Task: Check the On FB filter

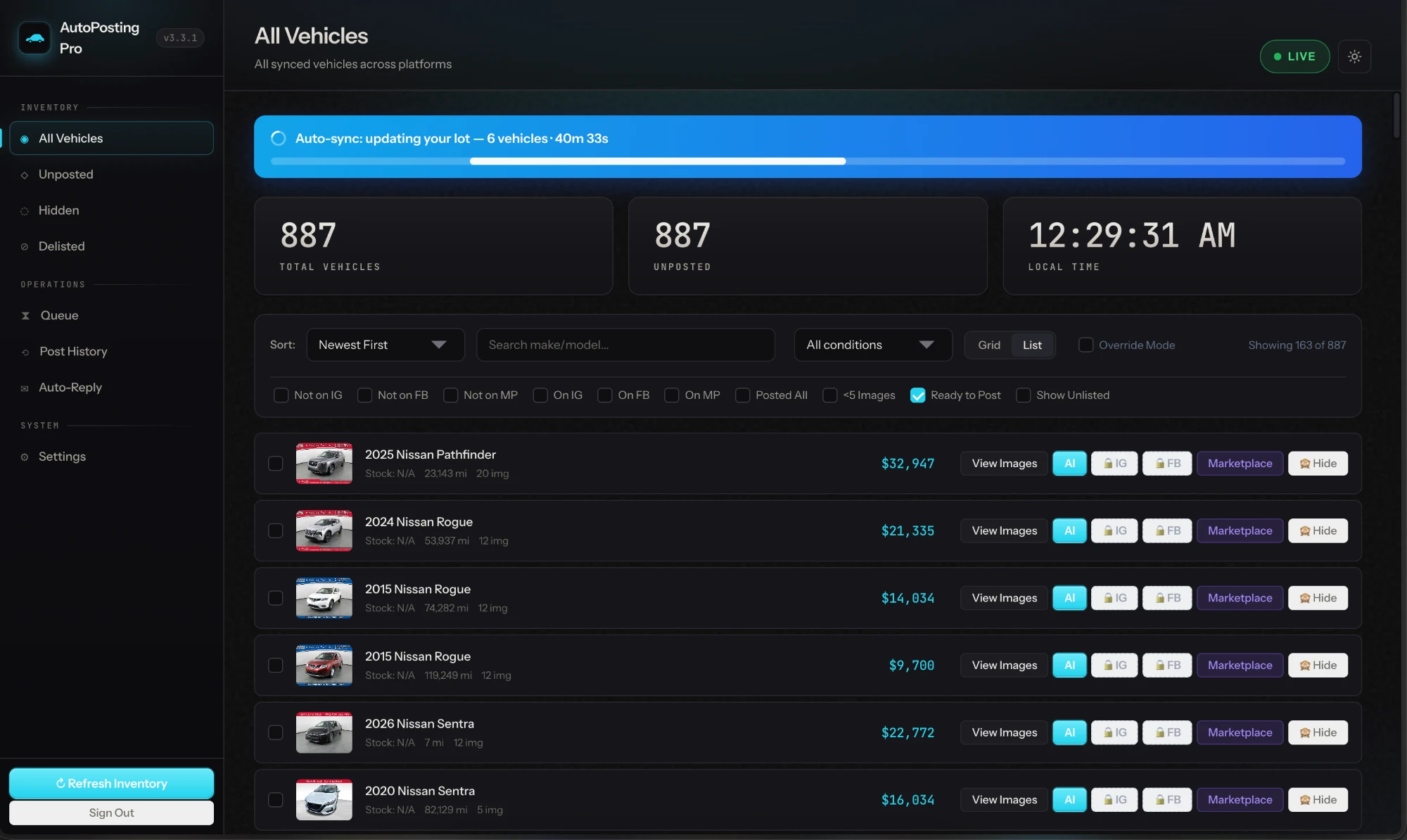Action: tap(604, 395)
